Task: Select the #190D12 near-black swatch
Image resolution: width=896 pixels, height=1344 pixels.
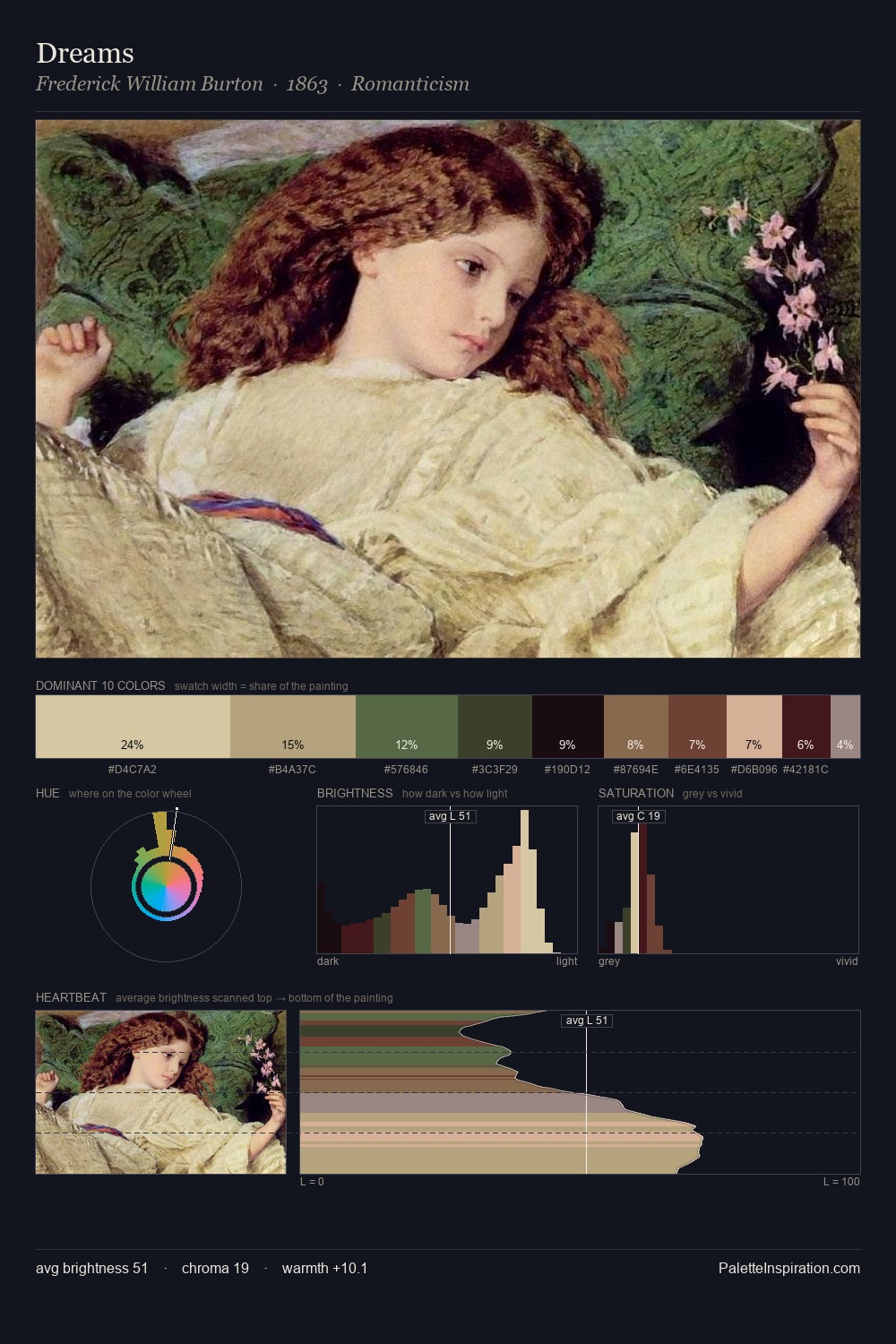Action: (x=568, y=727)
